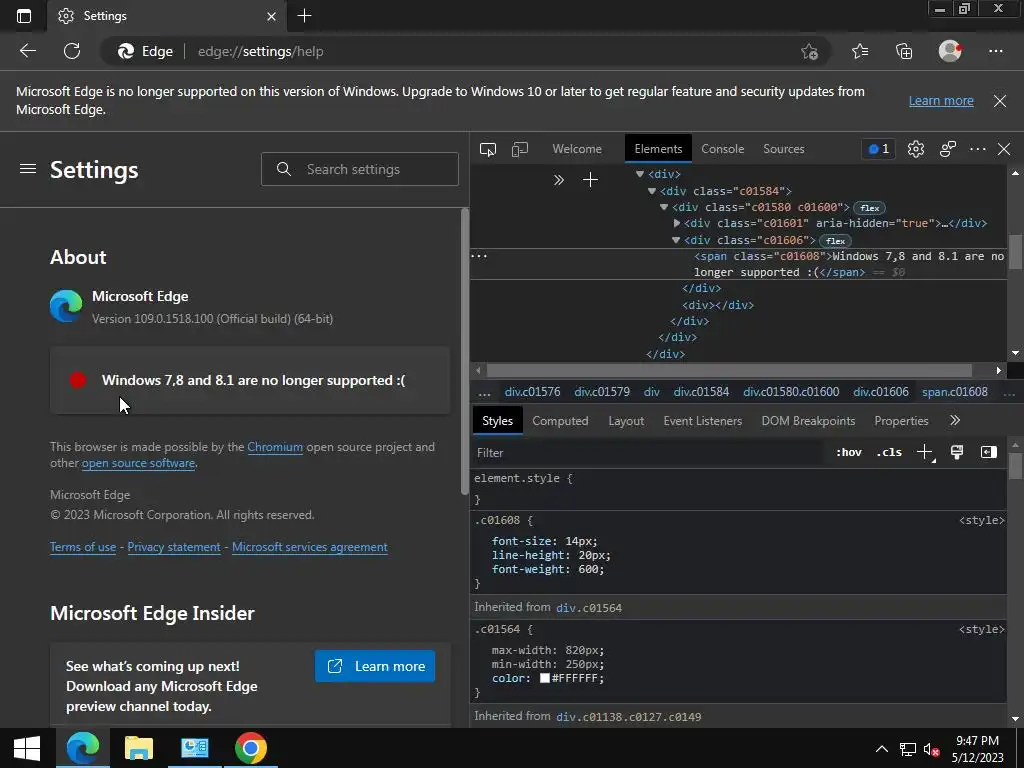Select the span c01608 element row
The height and width of the screenshot is (768, 1024).
739,264
